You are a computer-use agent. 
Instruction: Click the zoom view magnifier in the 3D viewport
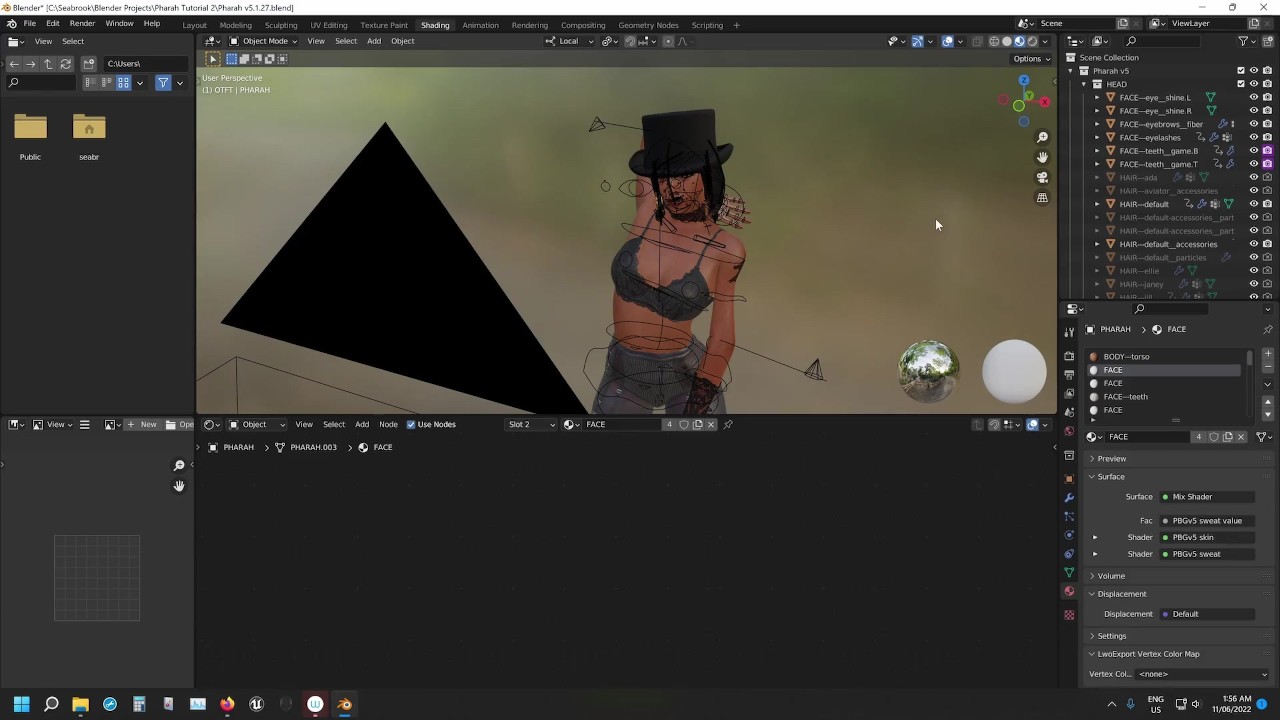coord(1042,137)
